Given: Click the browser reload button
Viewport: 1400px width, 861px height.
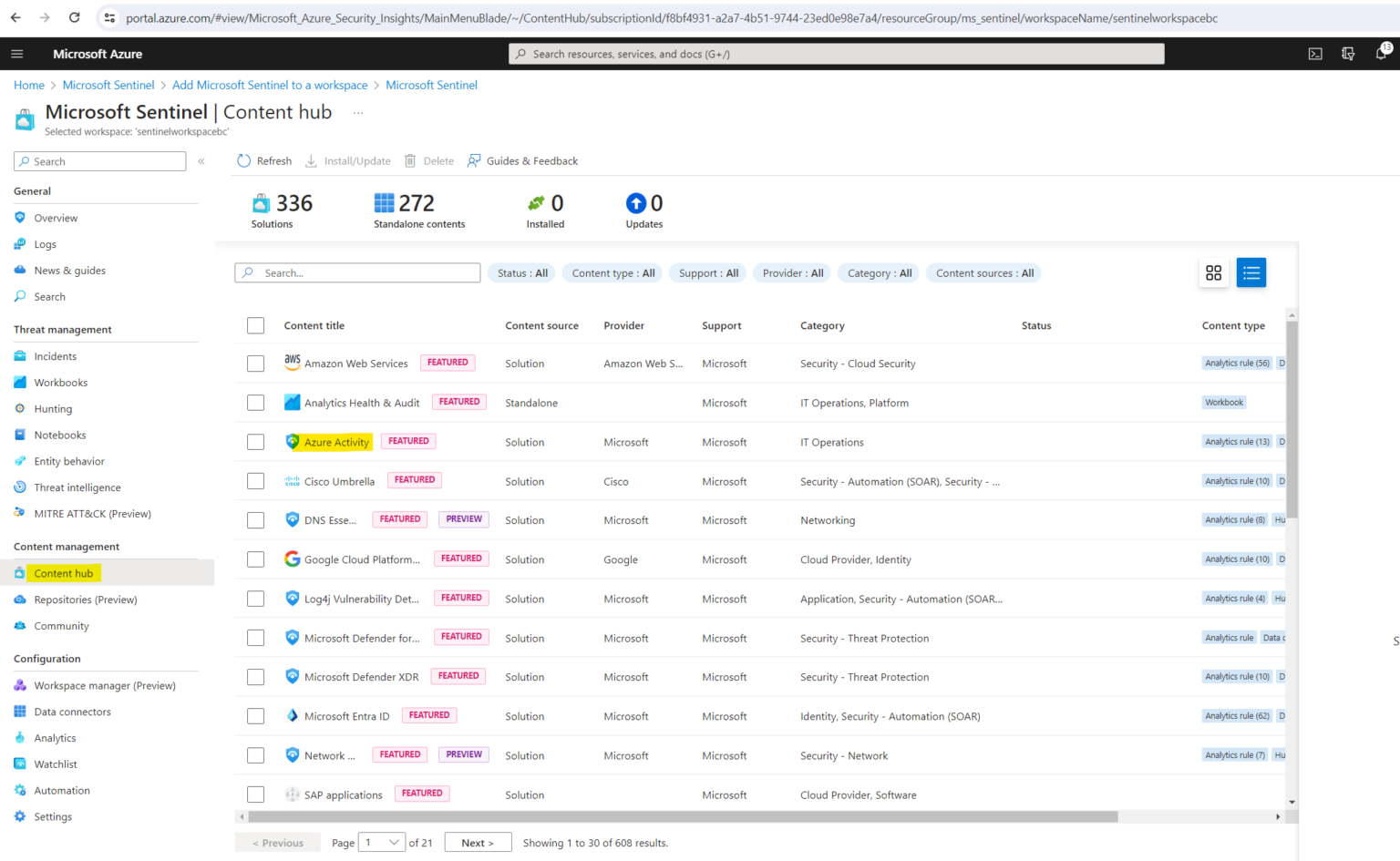Looking at the screenshot, I should (75, 17).
